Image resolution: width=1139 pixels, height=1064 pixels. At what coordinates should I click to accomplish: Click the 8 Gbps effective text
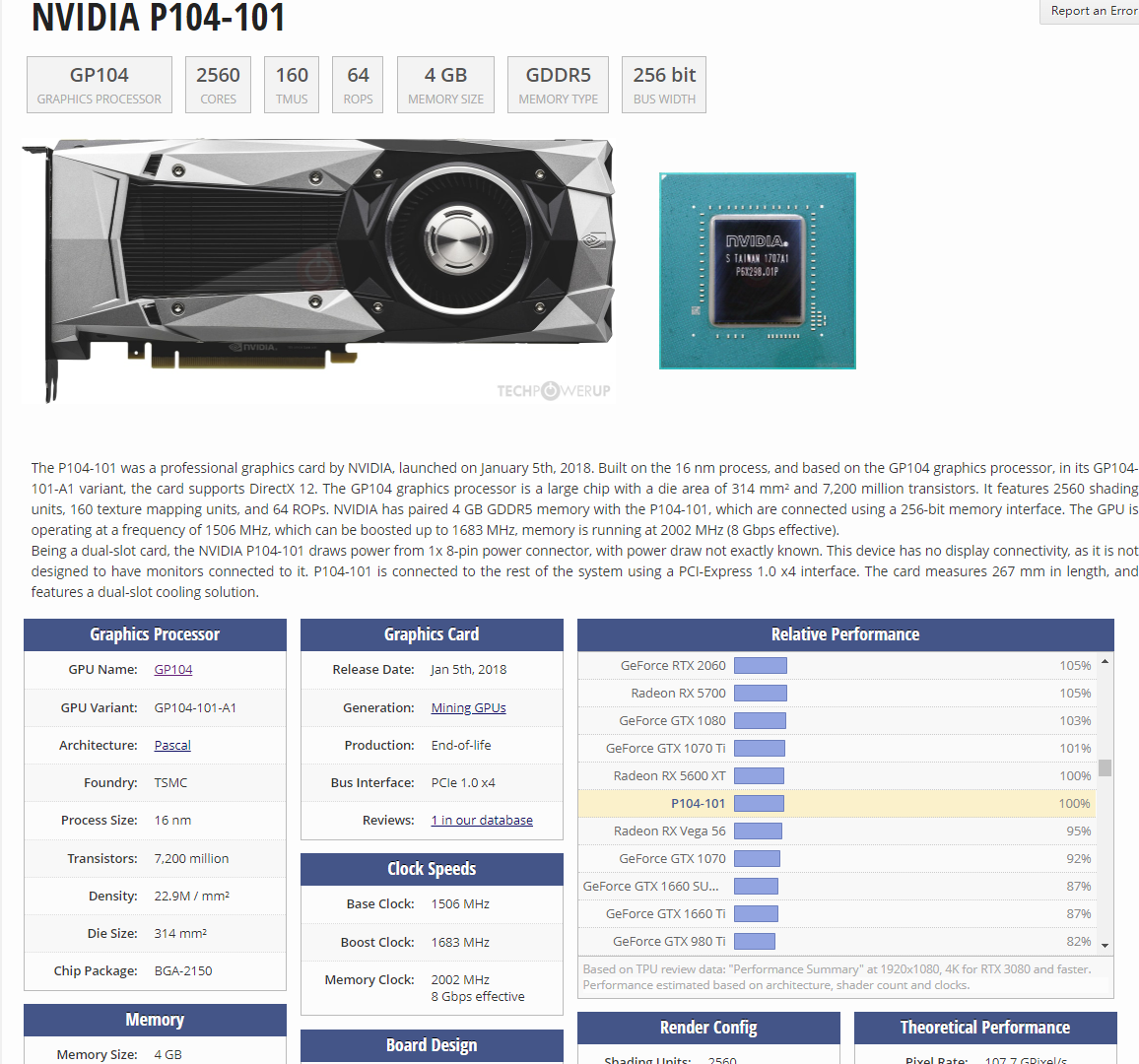tap(477, 996)
